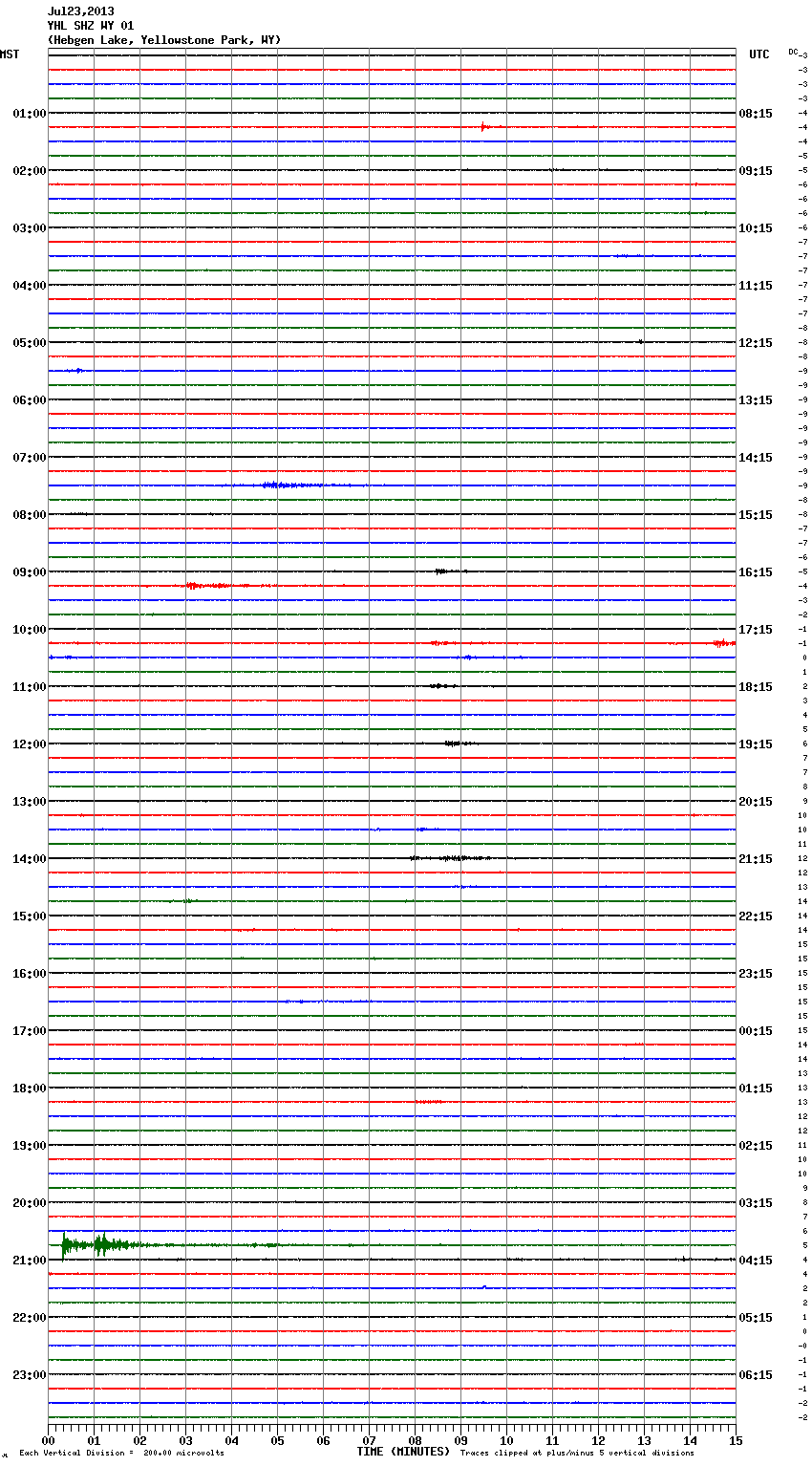The height and width of the screenshot is (1466, 812).
Task: Click the Jul23,2013 date label
Action: [80, 11]
